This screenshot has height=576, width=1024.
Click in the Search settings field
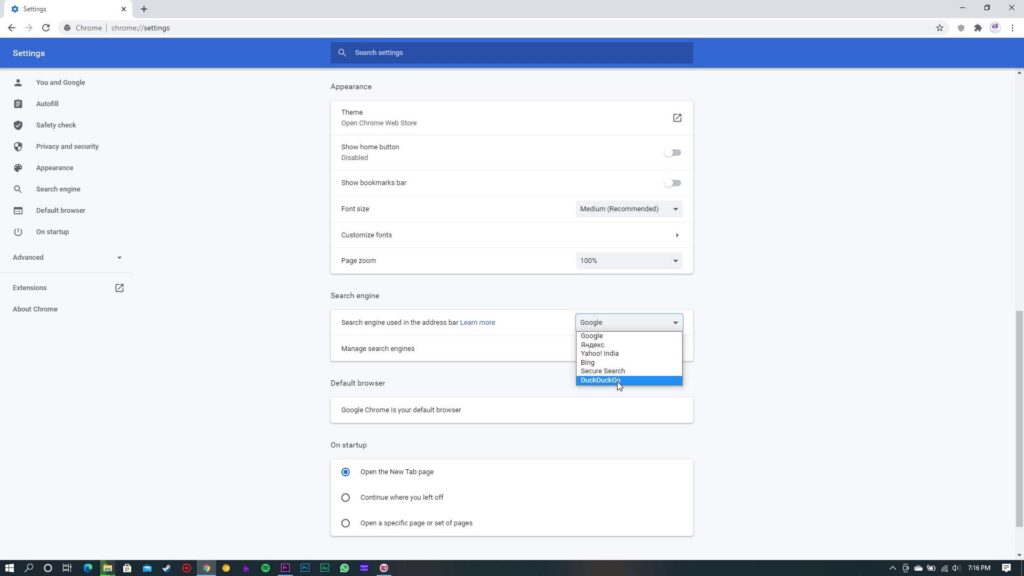tap(511, 53)
